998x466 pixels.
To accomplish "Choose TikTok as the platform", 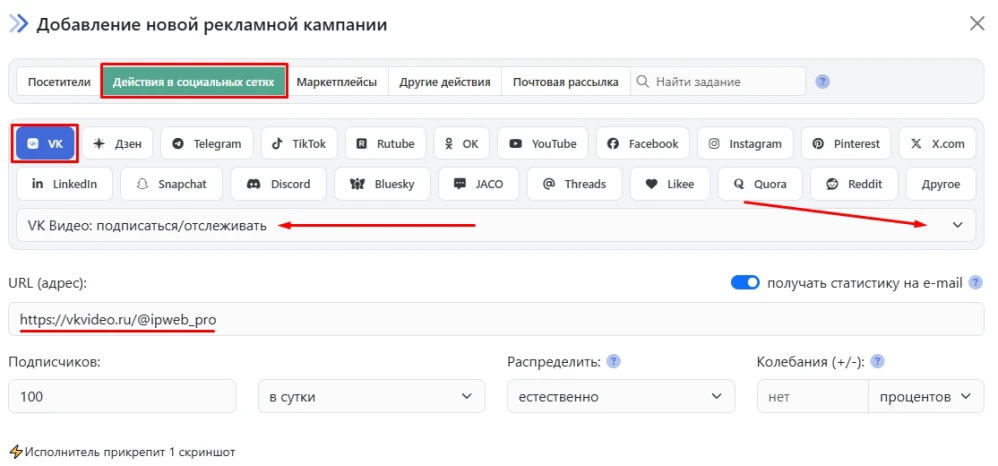I will 297,144.
